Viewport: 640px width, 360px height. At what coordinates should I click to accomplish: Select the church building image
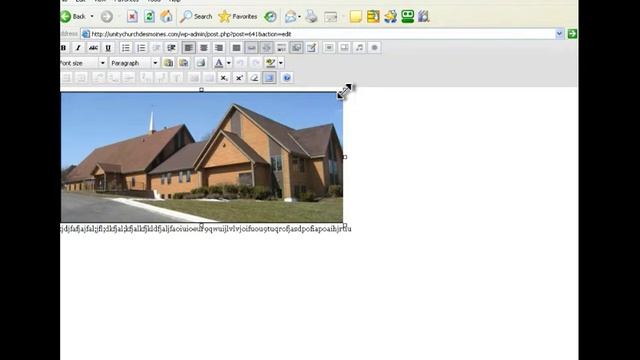(202, 157)
